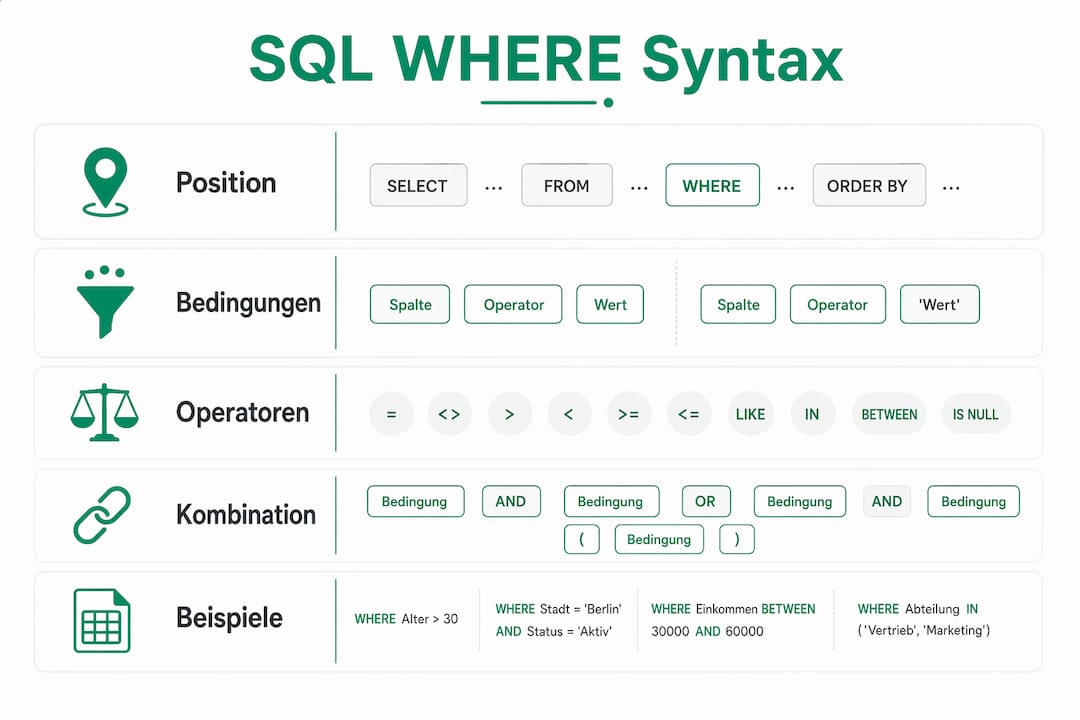
Task: Click the line WHERE Stadt = 'Berlin'
Action: (559, 609)
